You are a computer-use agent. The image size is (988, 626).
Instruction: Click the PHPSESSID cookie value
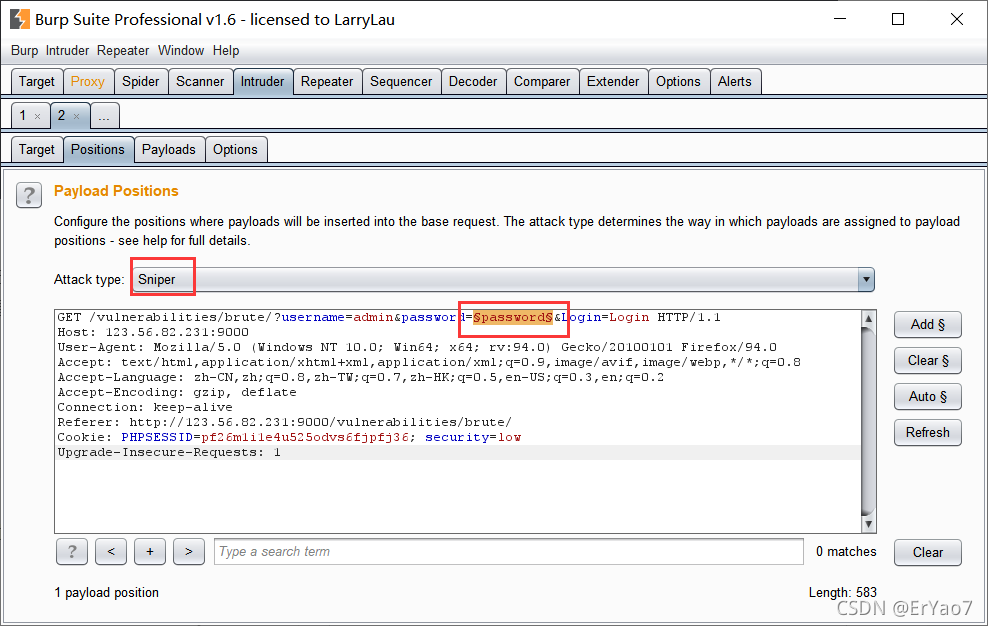point(305,438)
